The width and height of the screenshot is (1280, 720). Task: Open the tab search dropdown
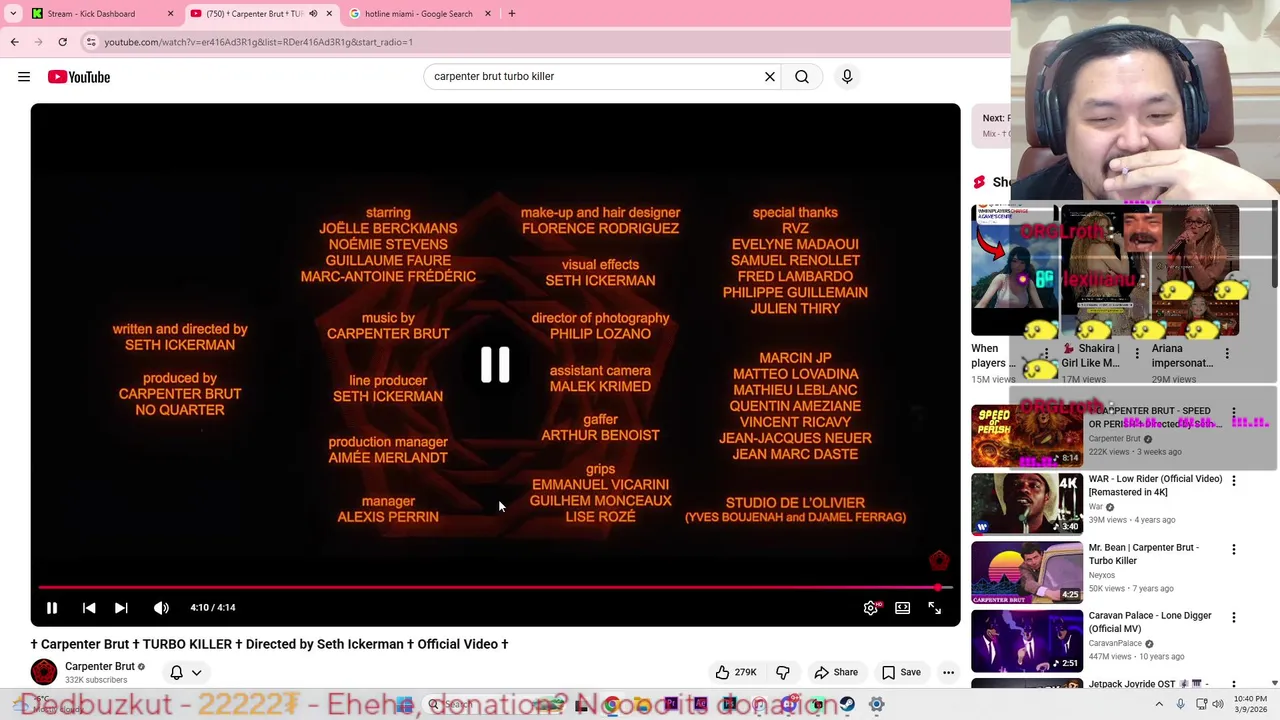[13, 14]
